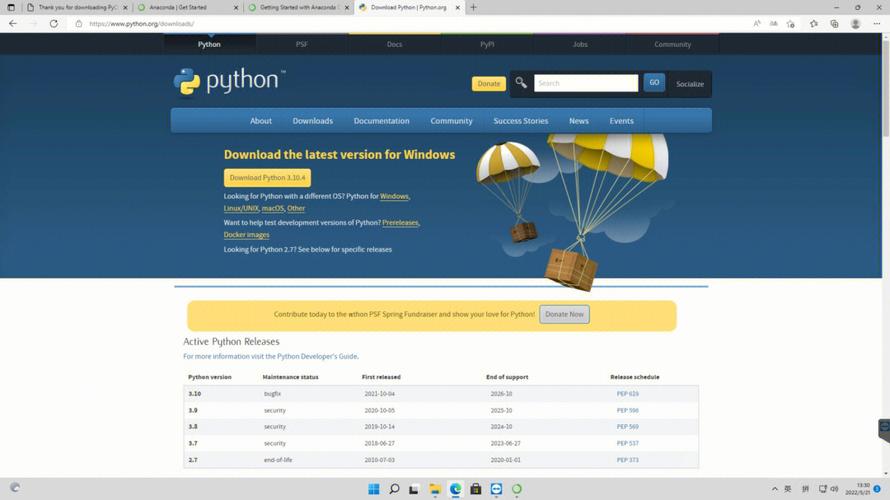Open Jobs in the top site bar
Screen dimensions: 890x500
point(580,44)
